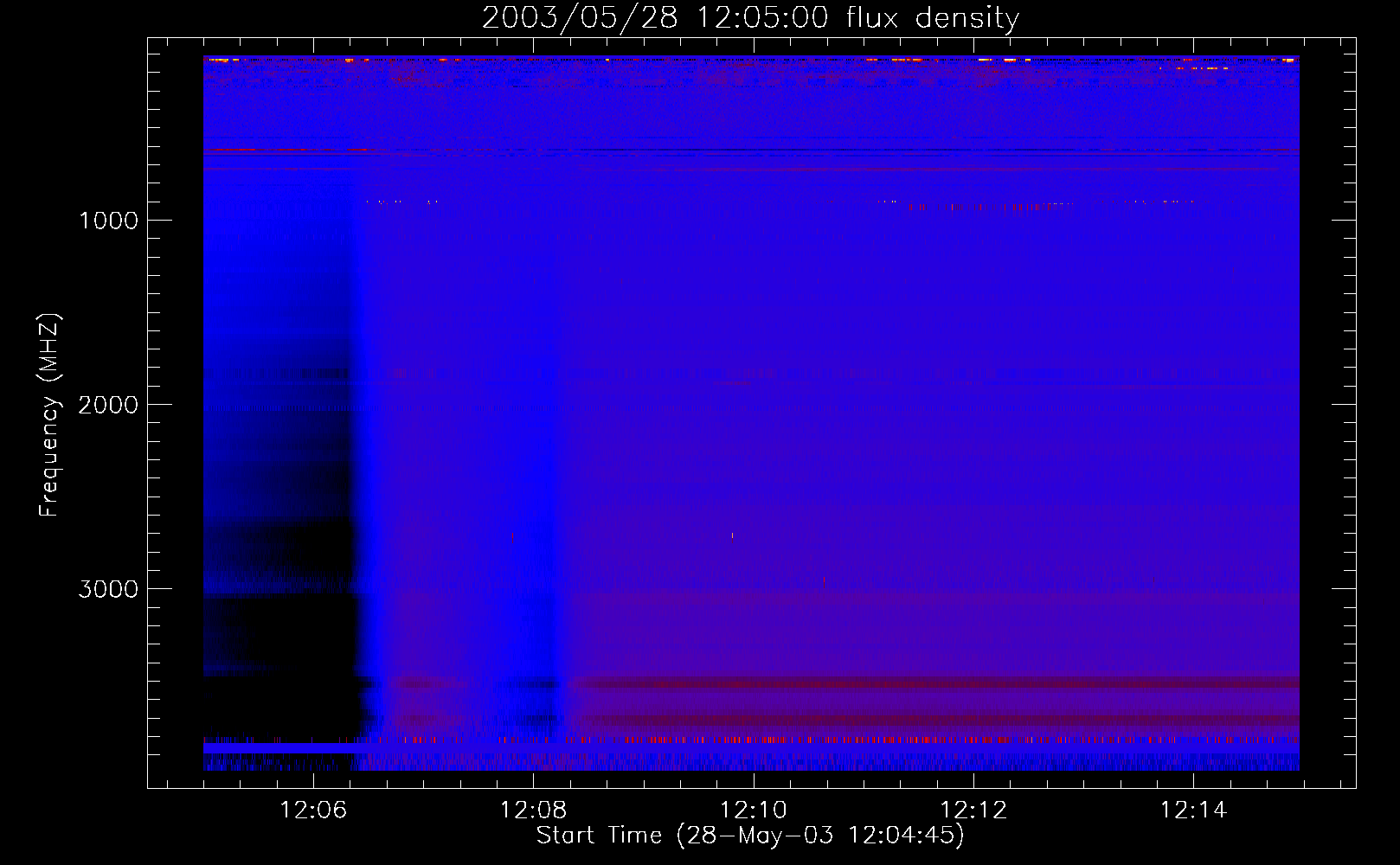Select the "Frequency (MHZ)" y-axis label
1400x865 pixels.
[x=49, y=415]
